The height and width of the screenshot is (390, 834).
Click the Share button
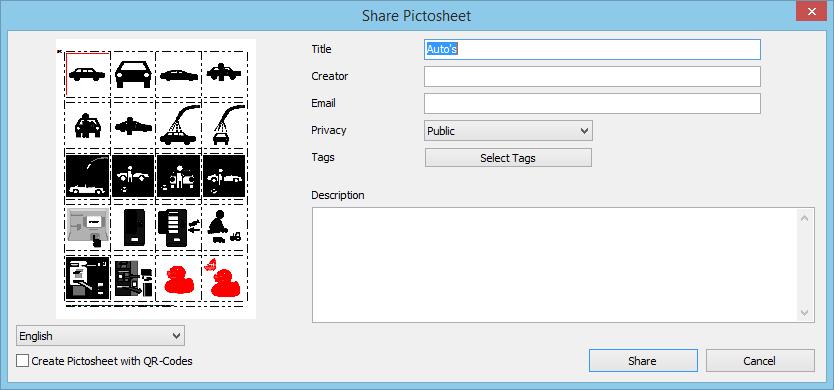643,361
